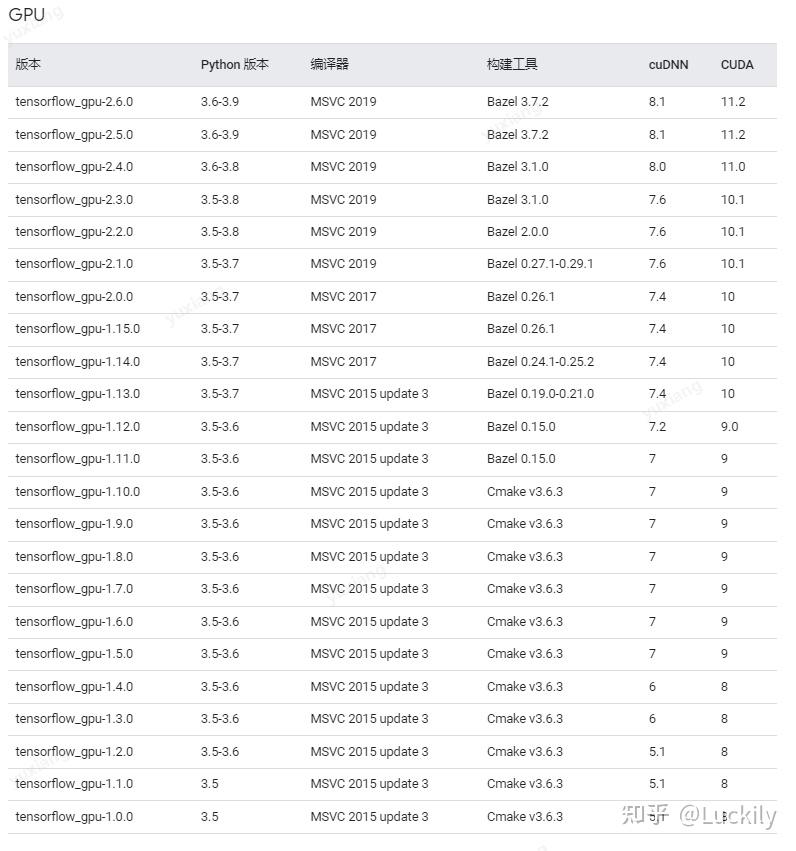The width and height of the screenshot is (796, 851).
Task: Select the tensorflow_gpu-2.2.0 cell
Action: [x=74, y=232]
